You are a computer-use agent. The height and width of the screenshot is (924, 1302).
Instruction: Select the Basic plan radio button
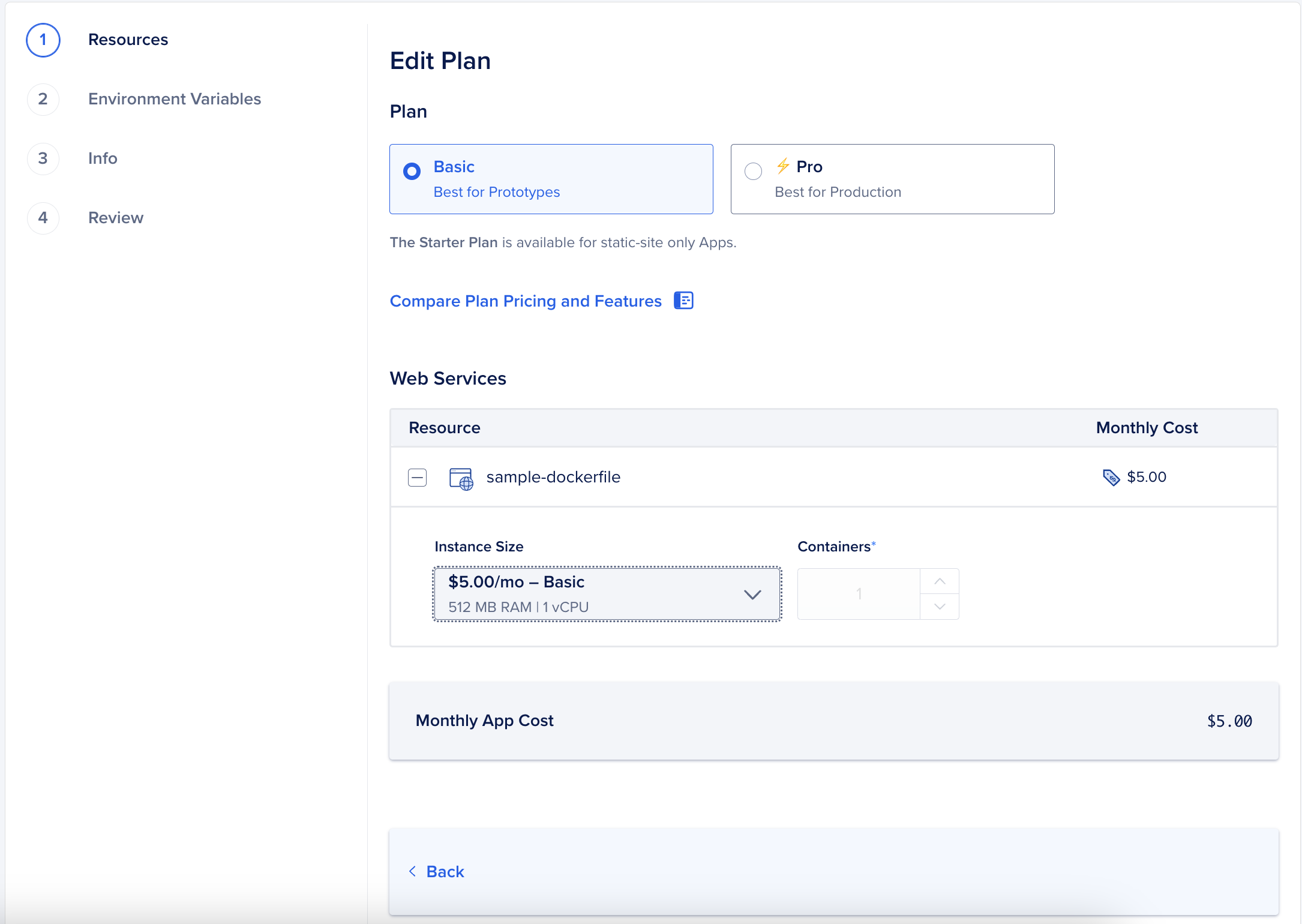tap(412, 172)
